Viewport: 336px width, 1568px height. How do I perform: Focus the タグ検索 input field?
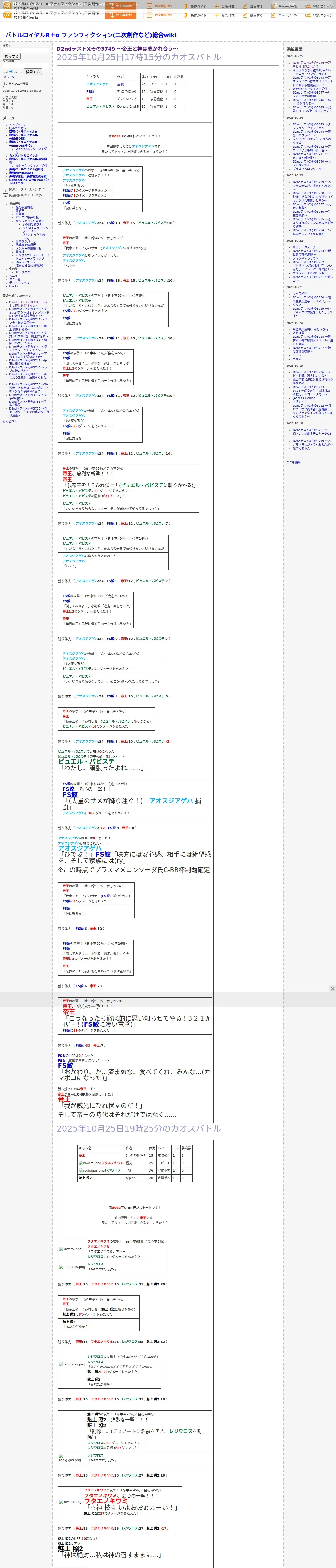(26, 66)
